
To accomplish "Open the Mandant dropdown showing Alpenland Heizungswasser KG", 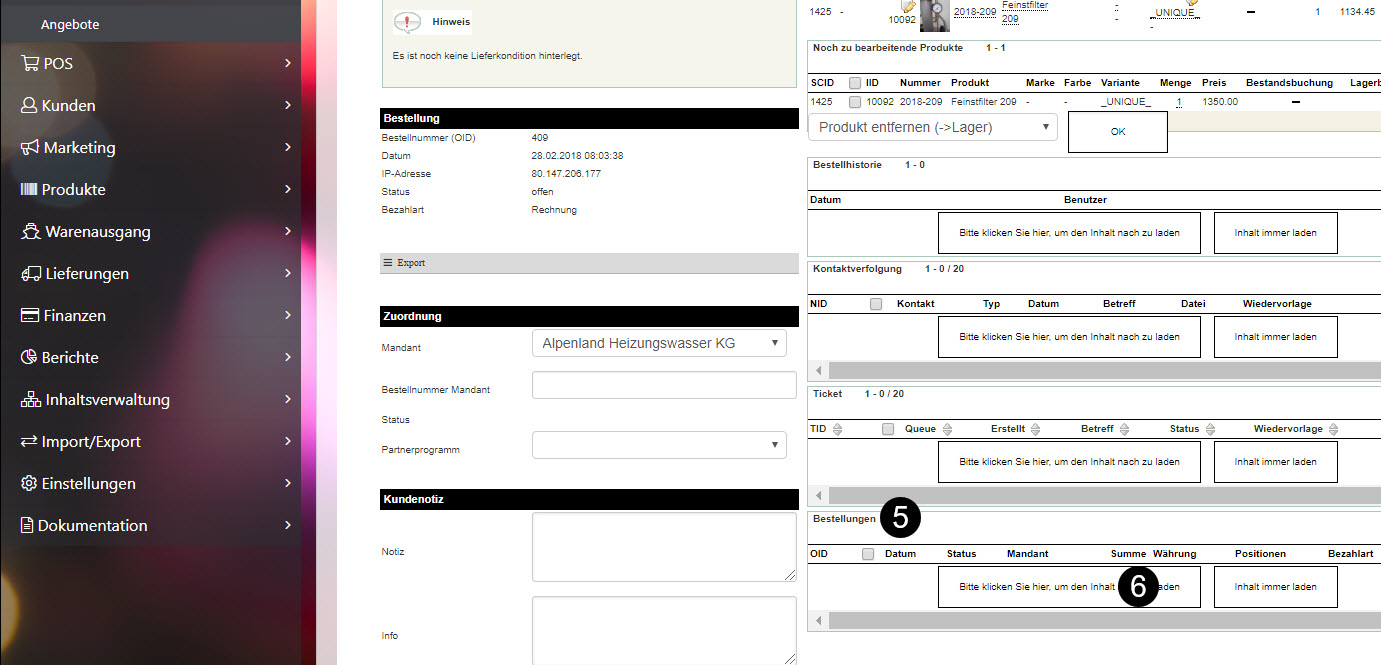I will point(659,344).
